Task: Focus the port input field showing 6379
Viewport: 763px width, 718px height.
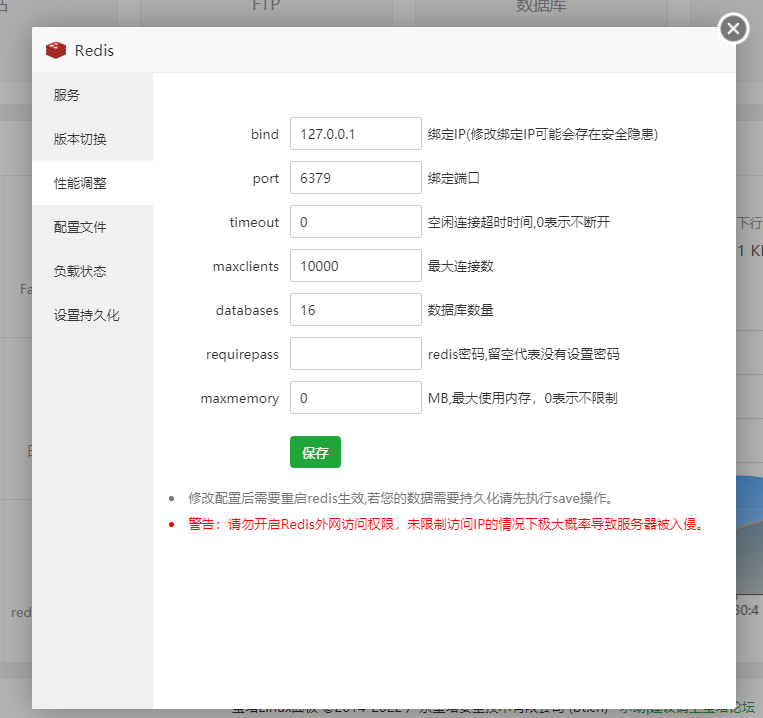Action: 356,178
